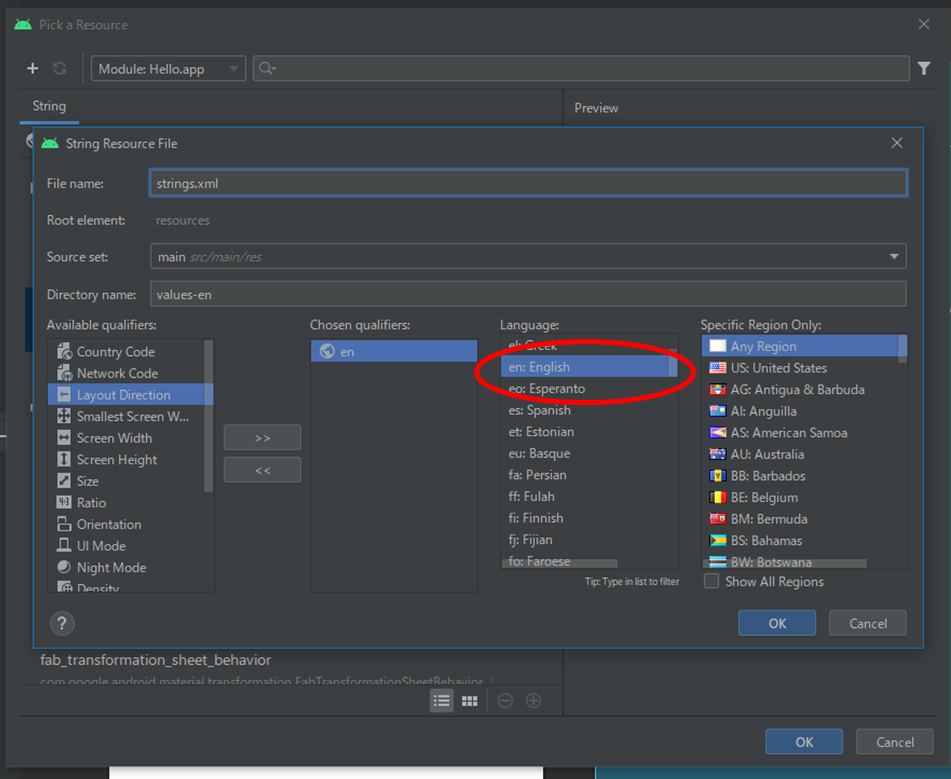Choose Any Region entry
The image size is (951, 779).
tap(801, 346)
